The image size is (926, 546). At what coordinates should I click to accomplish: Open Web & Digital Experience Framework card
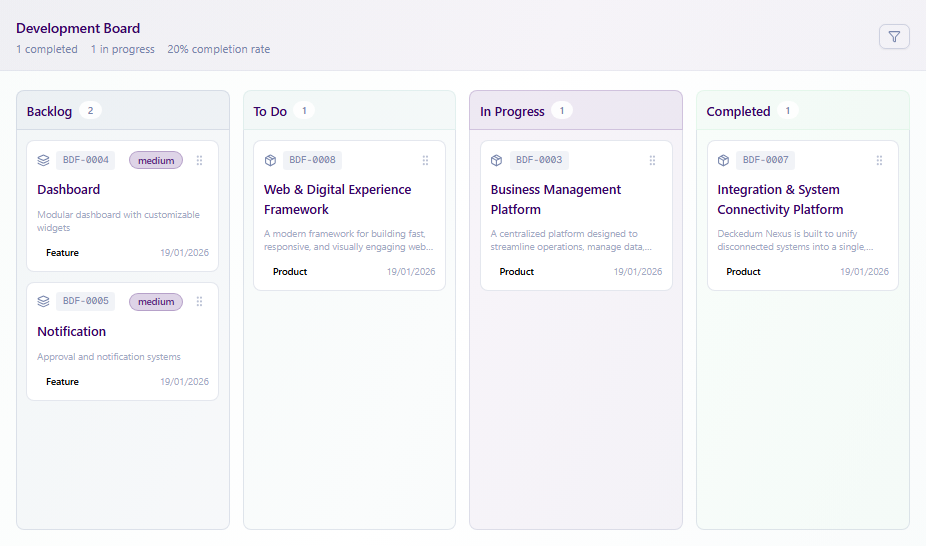coord(337,199)
